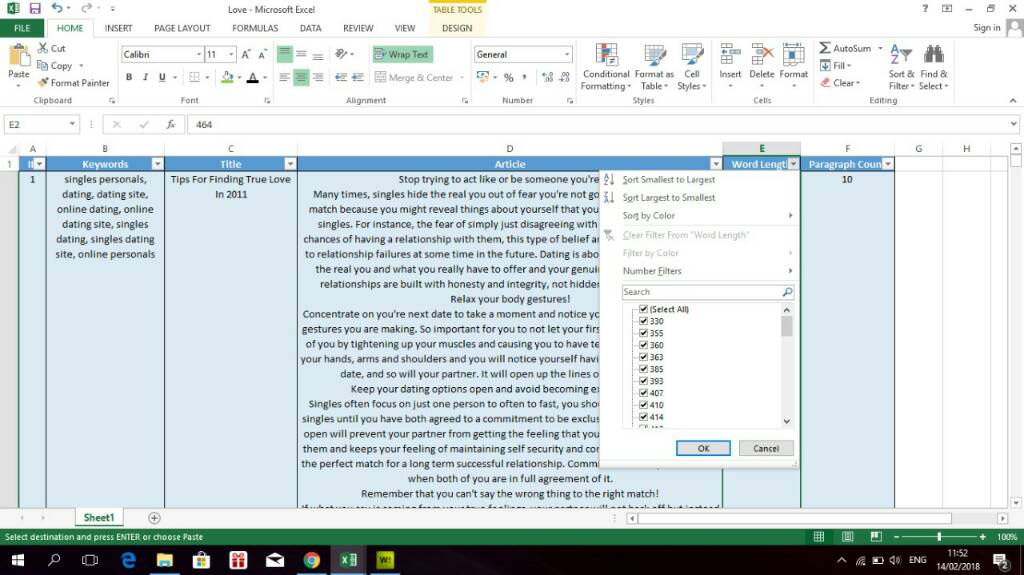Toggle Wrap Text button
Image resolution: width=1024 pixels, height=575 pixels.
coord(402,54)
